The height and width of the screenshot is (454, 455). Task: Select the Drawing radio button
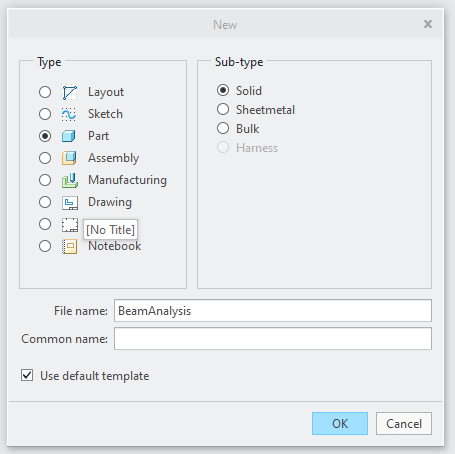45,202
